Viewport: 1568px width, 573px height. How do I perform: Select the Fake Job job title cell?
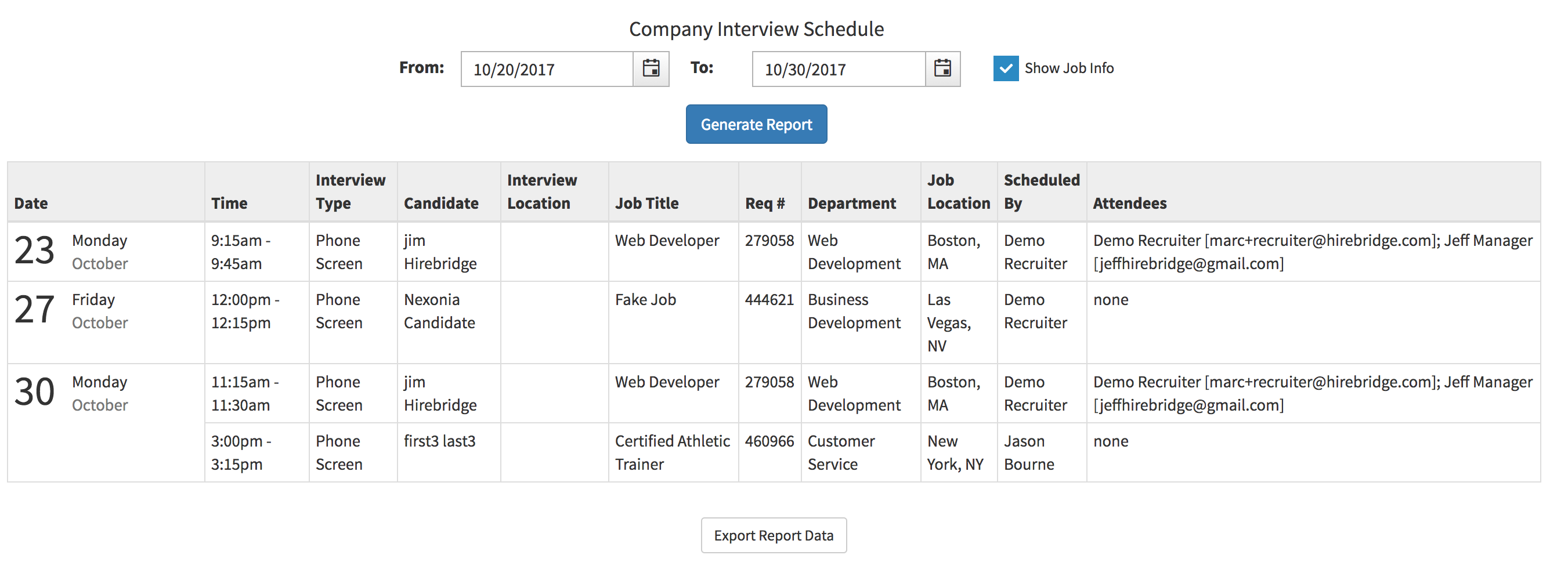[x=645, y=300]
